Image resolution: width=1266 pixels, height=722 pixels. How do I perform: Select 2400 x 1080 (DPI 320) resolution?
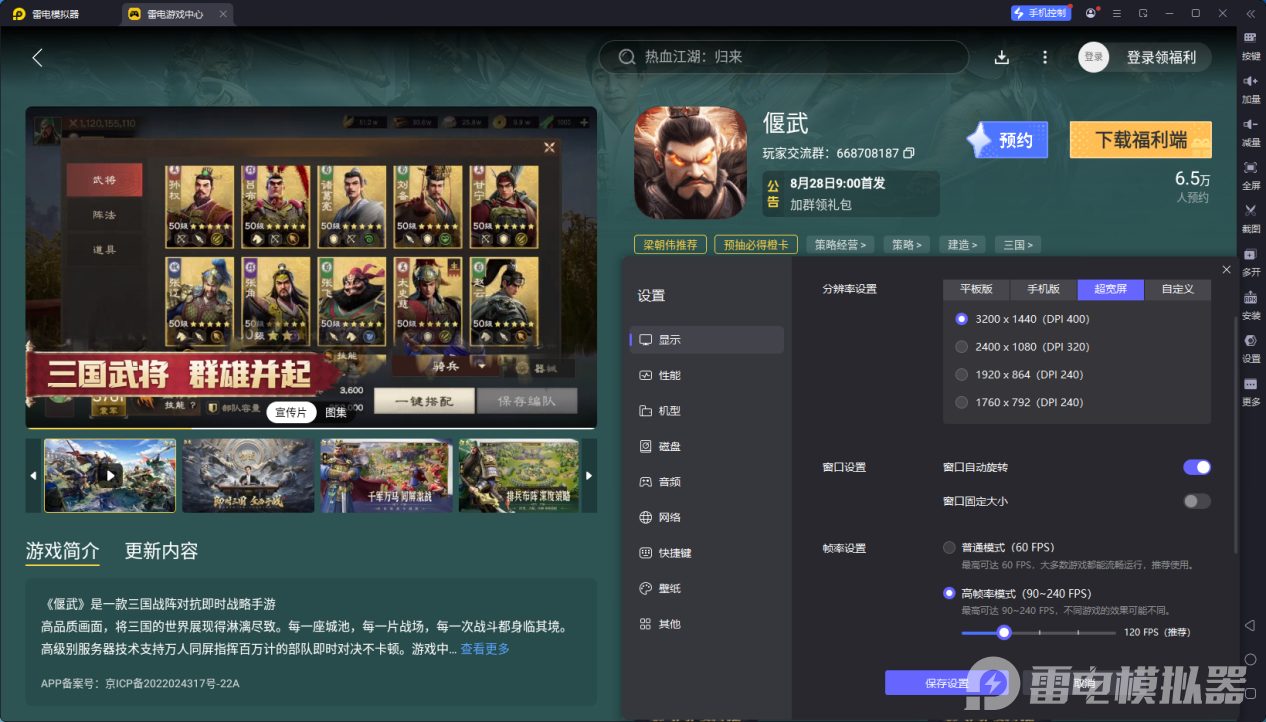[962, 347]
